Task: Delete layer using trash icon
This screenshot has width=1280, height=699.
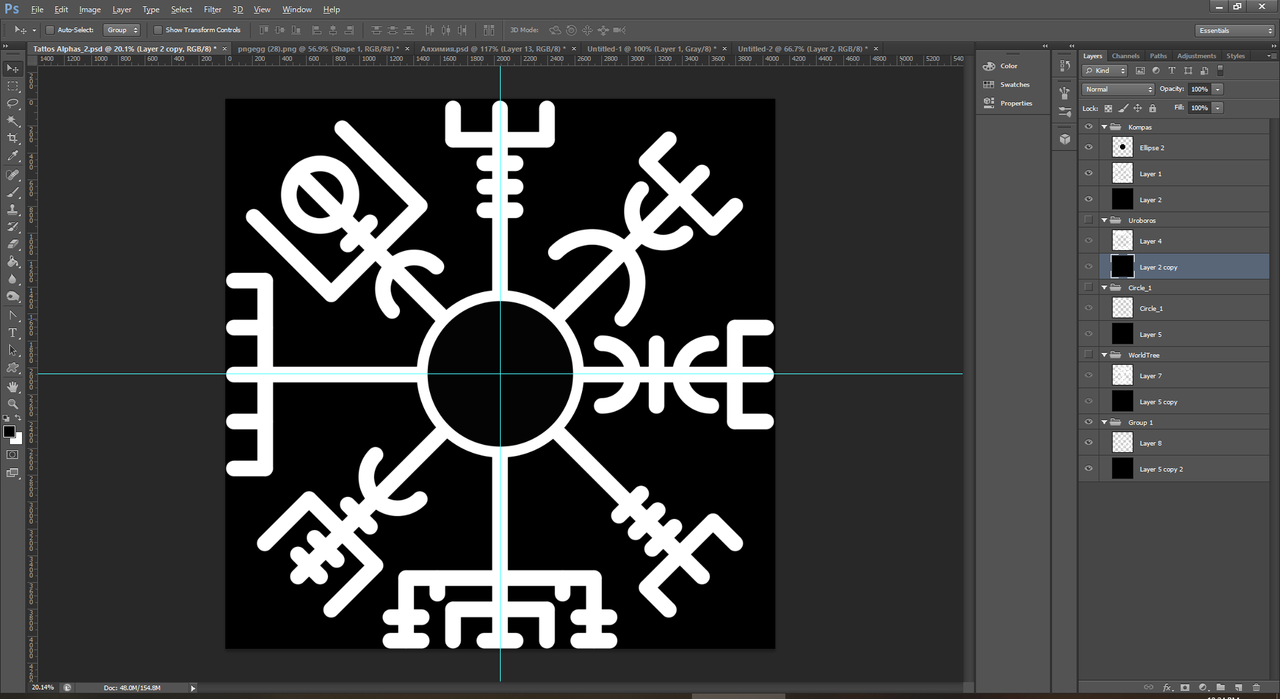Action: (1256, 688)
